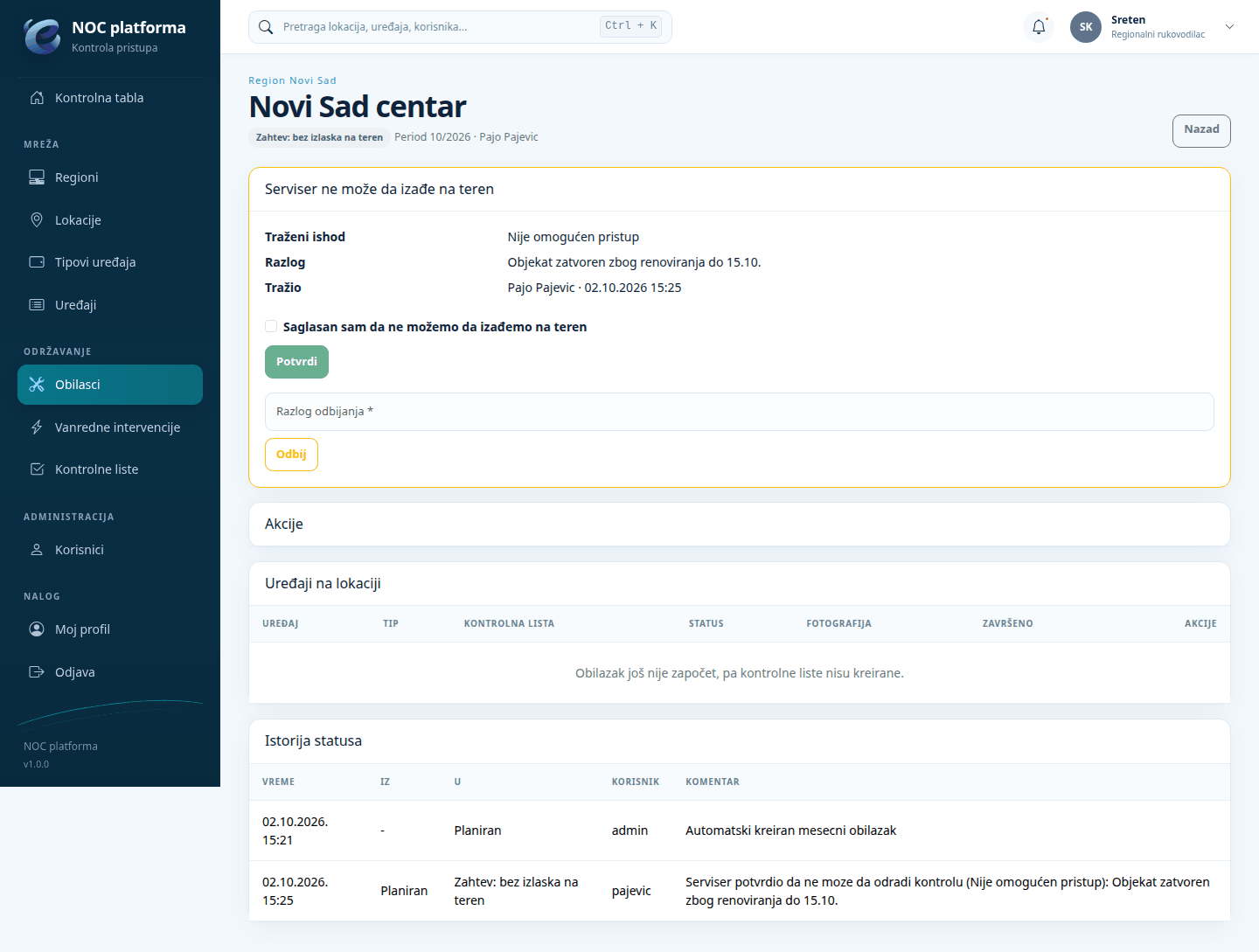The width and height of the screenshot is (1259, 952).
Task: Expand the Sreten user menu chevron
Action: tap(1229, 27)
